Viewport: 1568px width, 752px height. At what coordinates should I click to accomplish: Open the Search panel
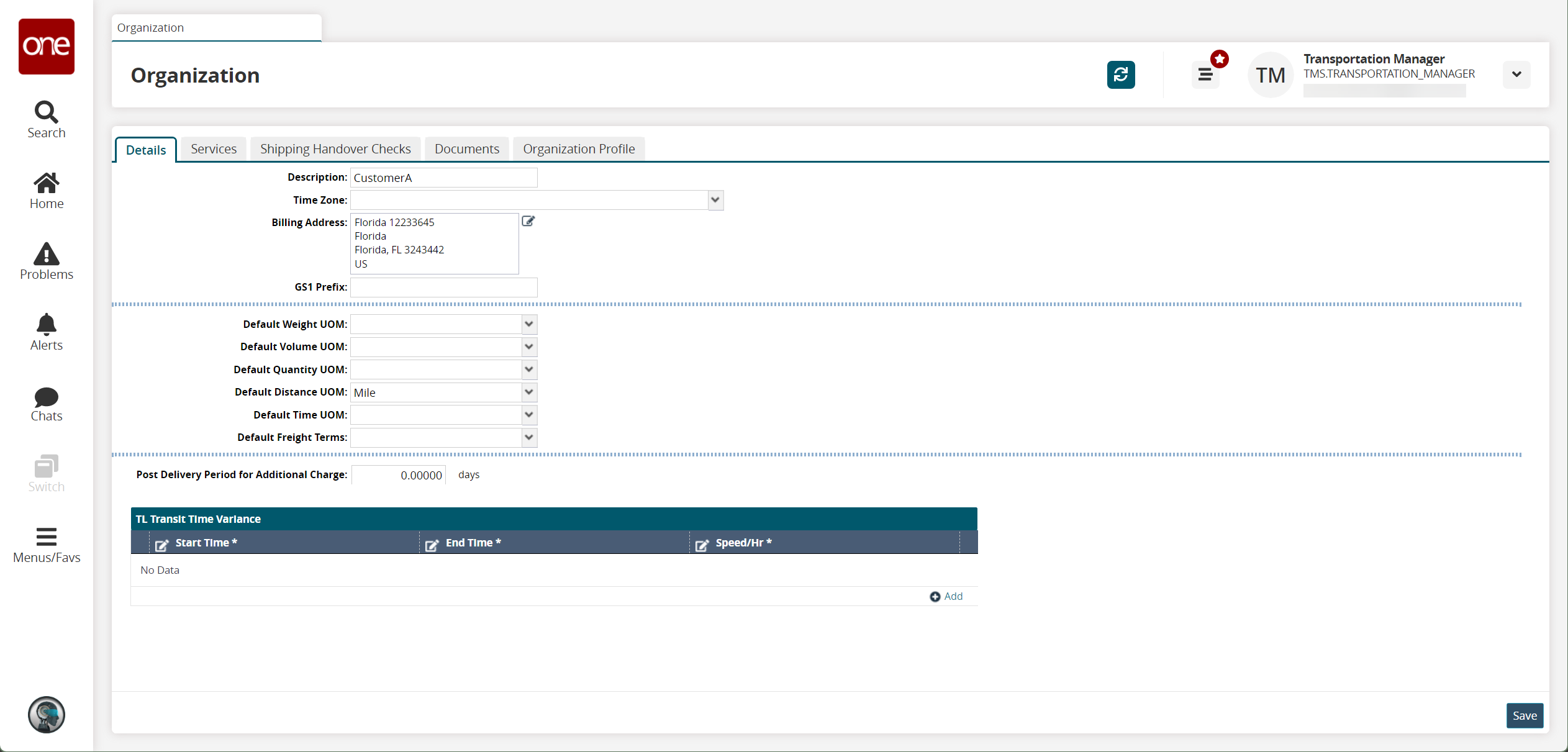pos(47,120)
